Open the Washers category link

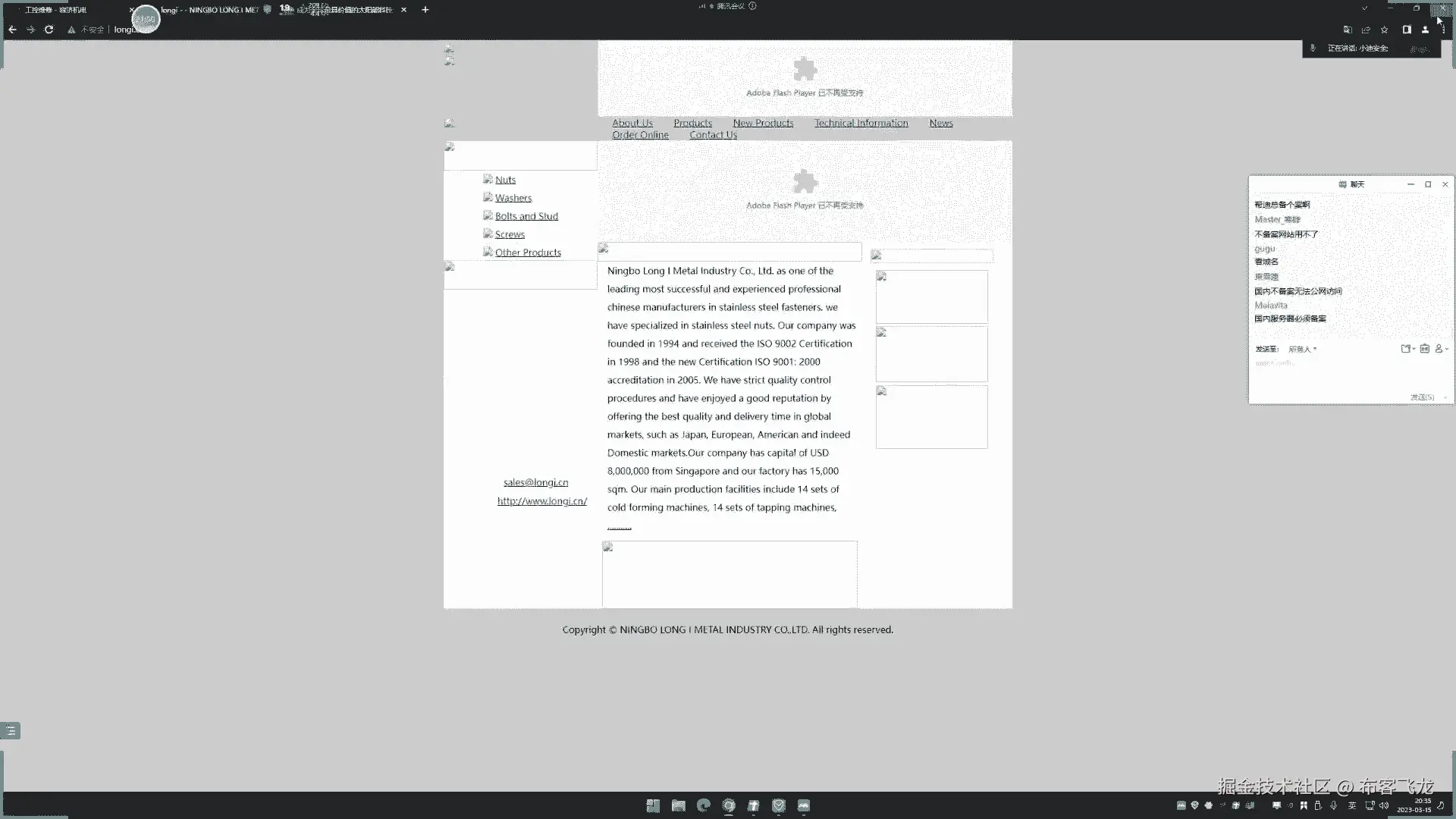pos(513,198)
